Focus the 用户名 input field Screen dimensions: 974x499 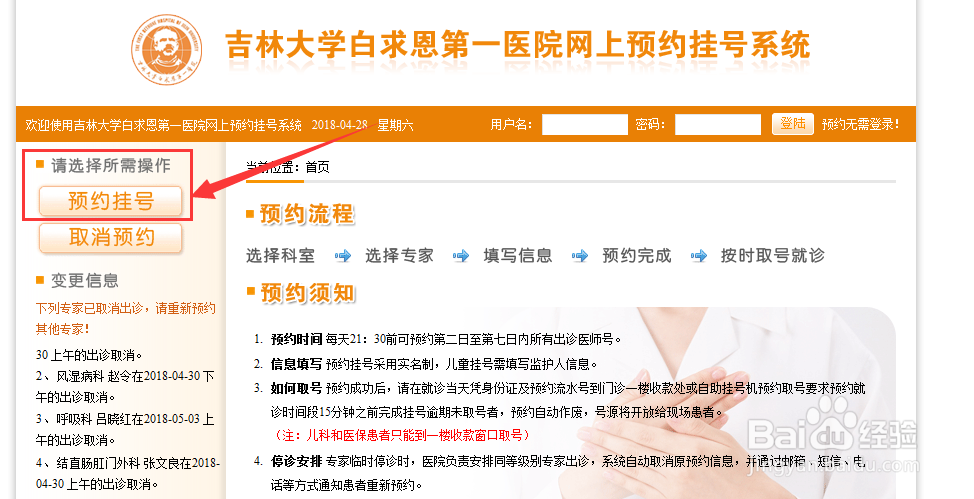(585, 124)
